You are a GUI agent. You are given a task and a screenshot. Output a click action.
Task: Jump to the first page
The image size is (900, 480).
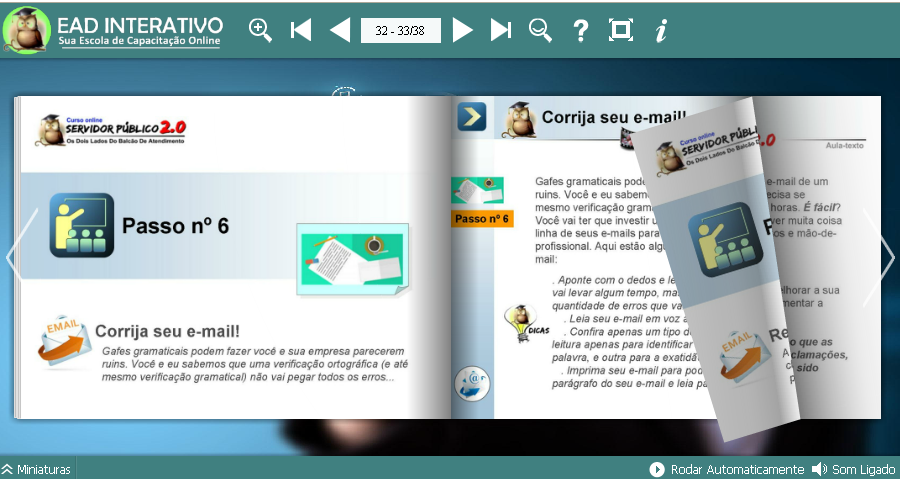point(301,30)
